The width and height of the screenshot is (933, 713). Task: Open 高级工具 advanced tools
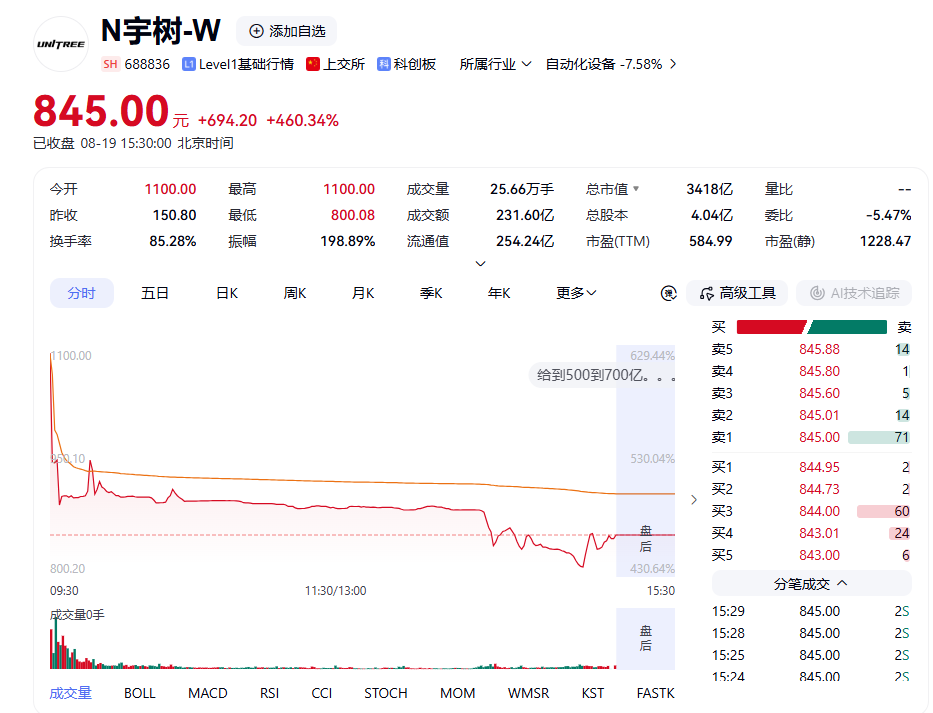coord(737,293)
